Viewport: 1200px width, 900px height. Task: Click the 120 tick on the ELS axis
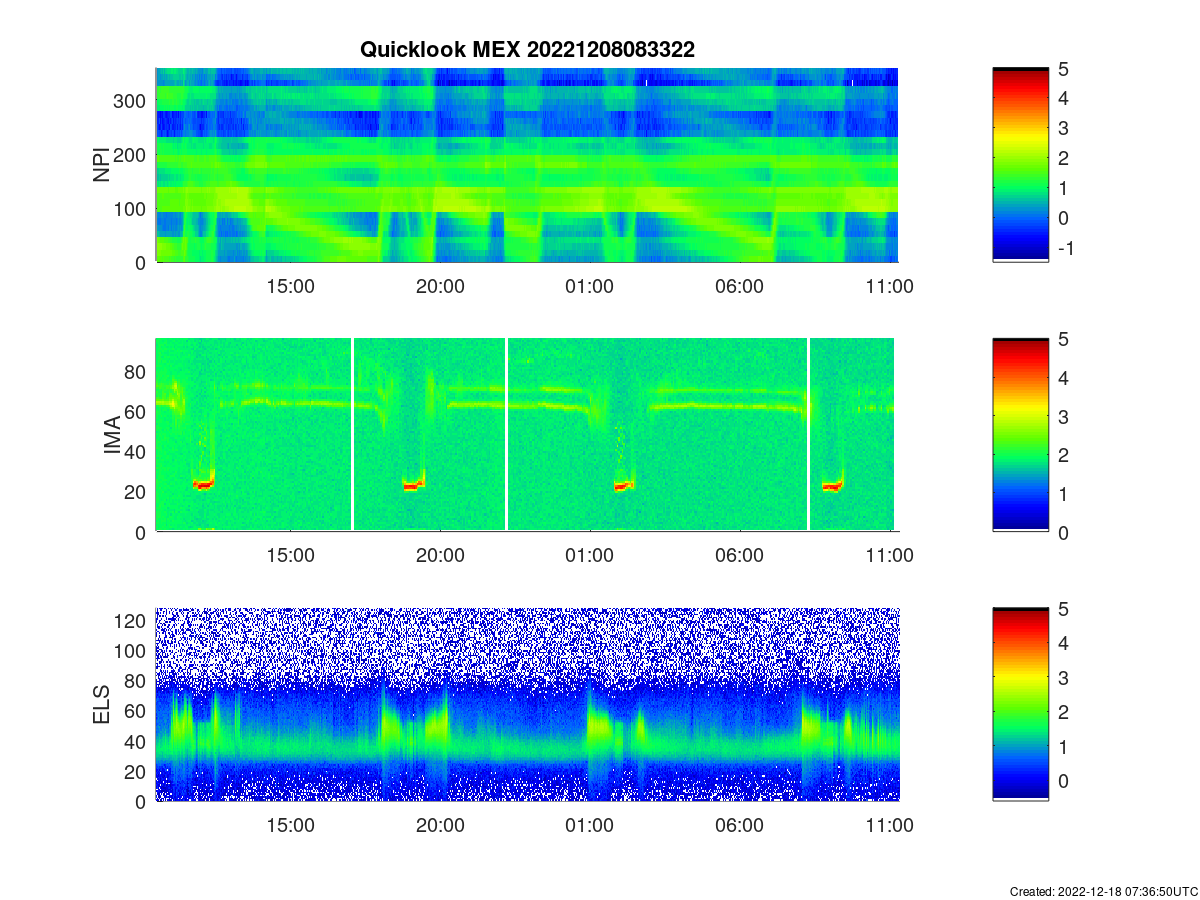tap(131, 621)
